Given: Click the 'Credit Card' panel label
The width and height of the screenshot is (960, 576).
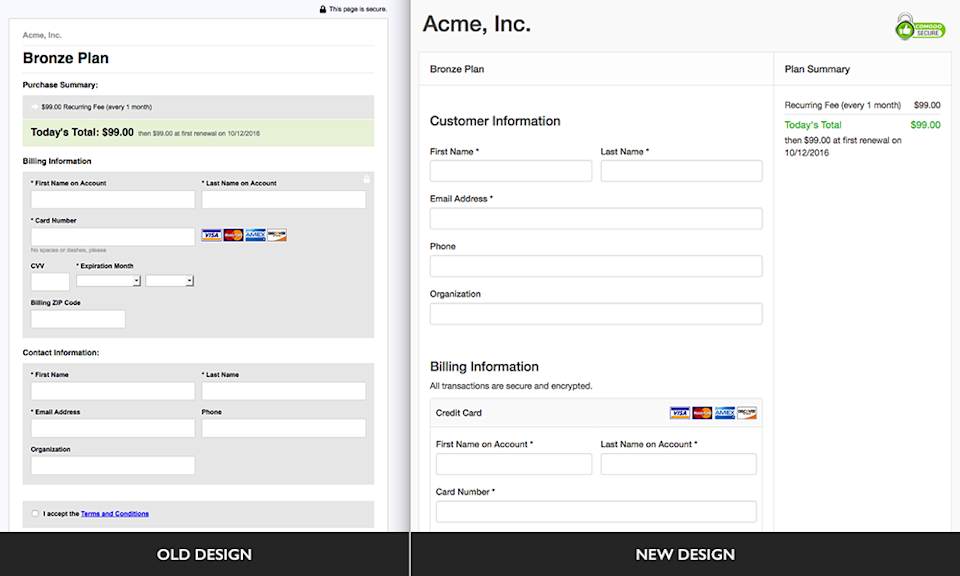Looking at the screenshot, I should click(x=459, y=413).
